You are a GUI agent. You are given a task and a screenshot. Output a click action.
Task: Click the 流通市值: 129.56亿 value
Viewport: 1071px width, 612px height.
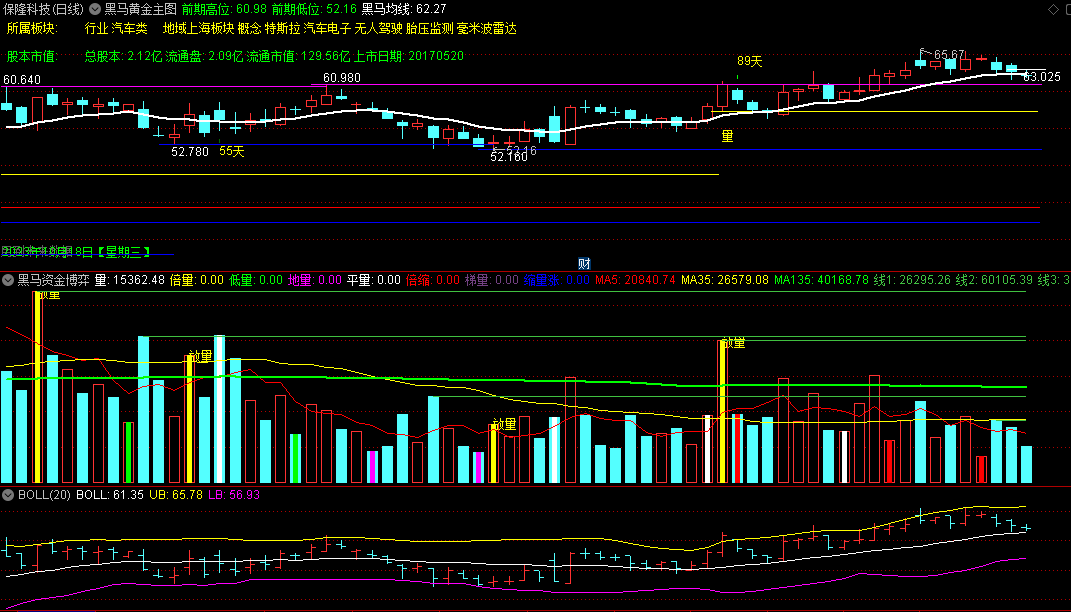(298, 56)
